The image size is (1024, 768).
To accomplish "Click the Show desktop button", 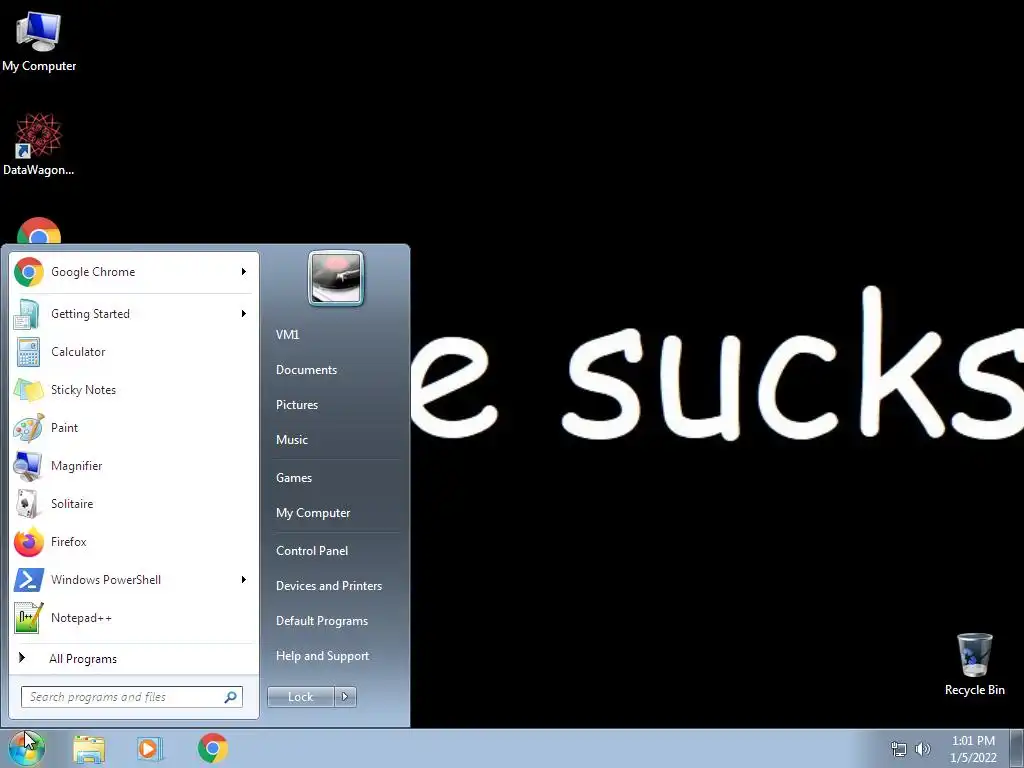I will coord(1017,748).
